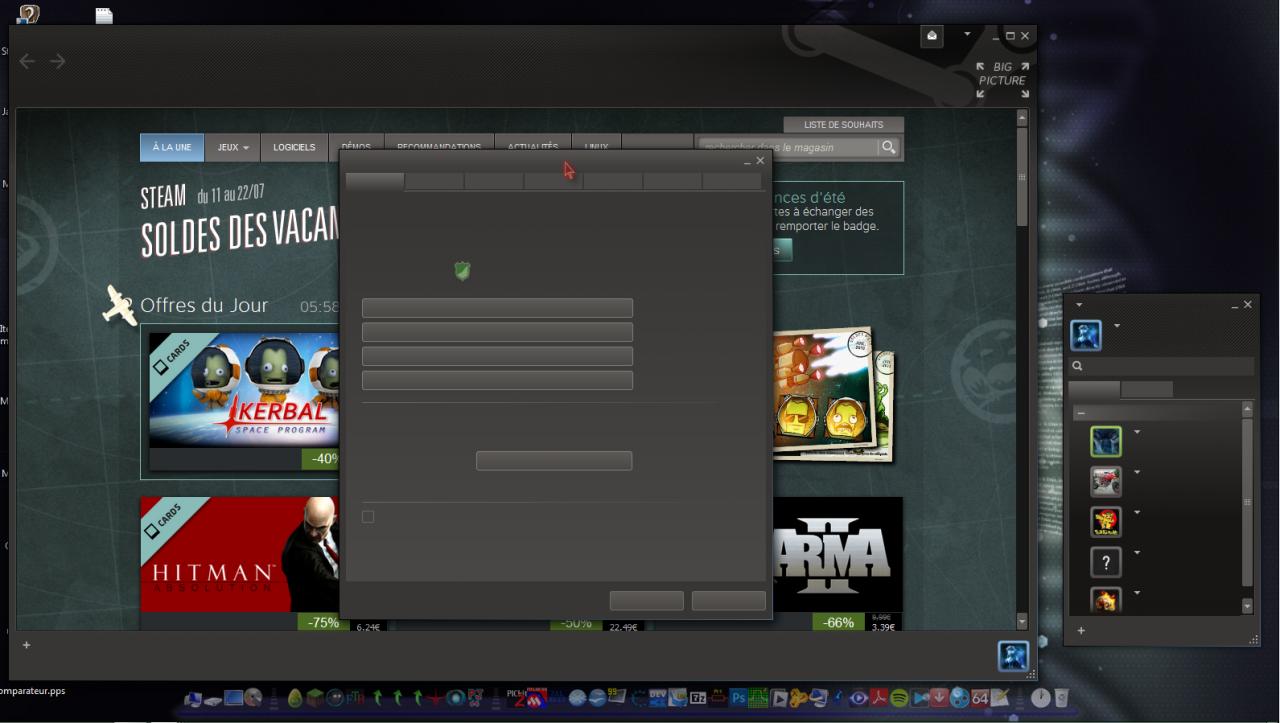Select the second tab in the friends window
1280x723 pixels.
tap(1147, 389)
